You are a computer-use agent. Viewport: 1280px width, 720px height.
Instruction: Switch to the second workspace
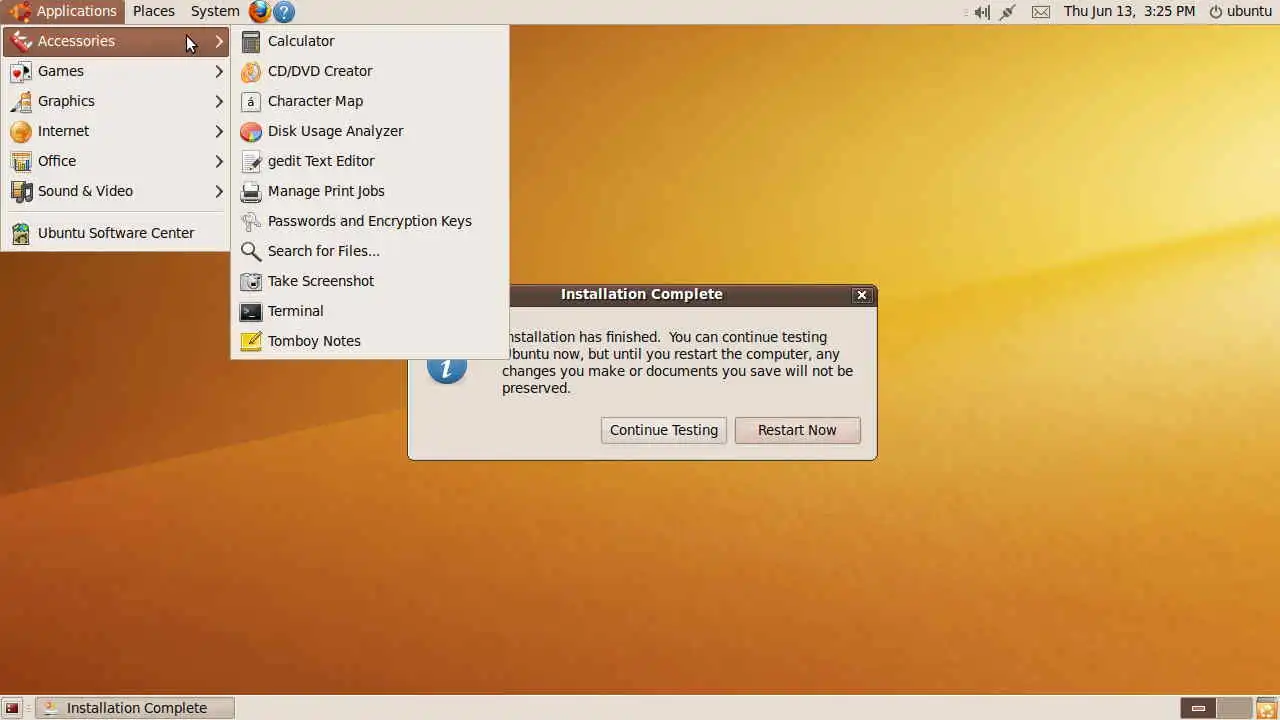click(x=1234, y=708)
